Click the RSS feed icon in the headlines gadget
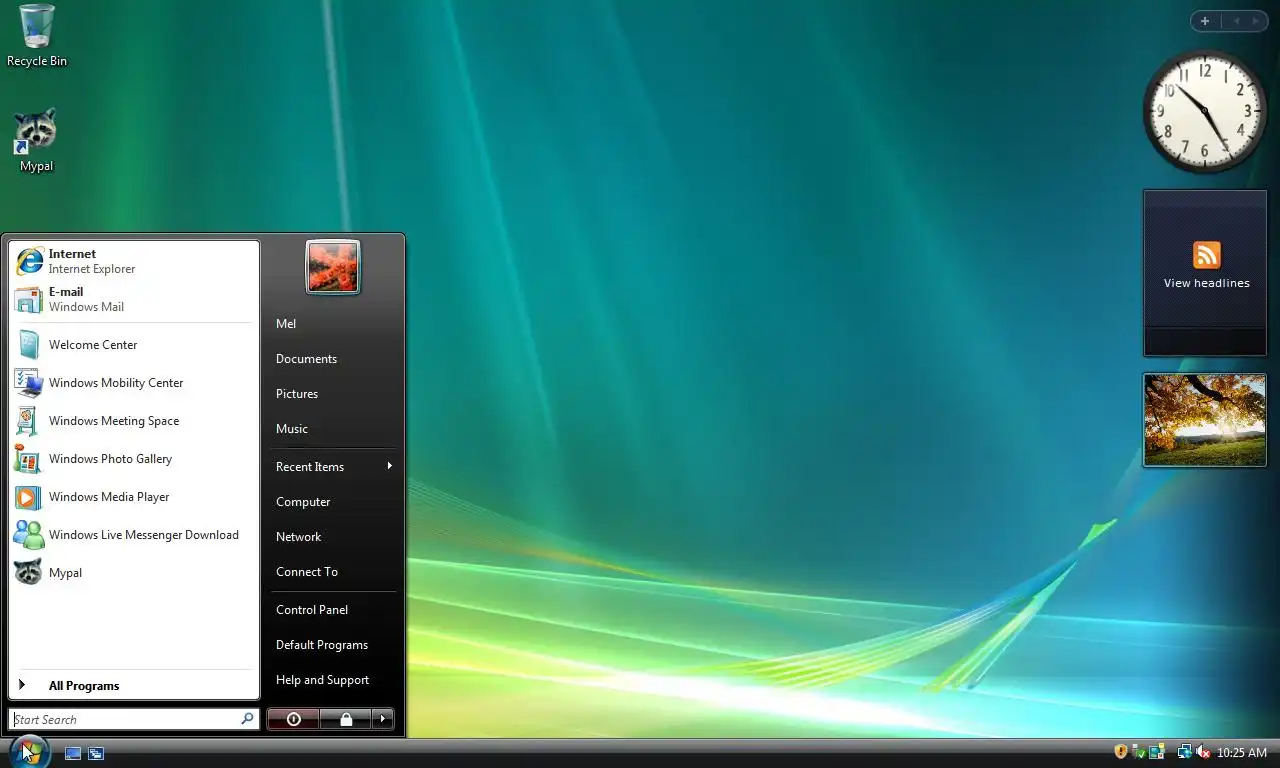 (1206, 254)
